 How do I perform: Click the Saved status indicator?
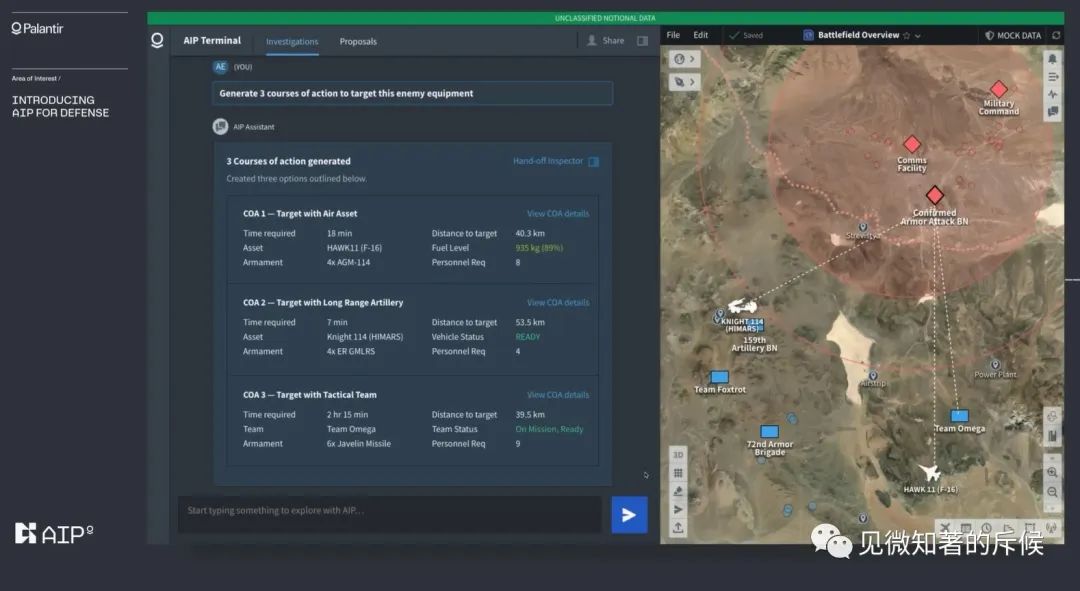coord(746,35)
